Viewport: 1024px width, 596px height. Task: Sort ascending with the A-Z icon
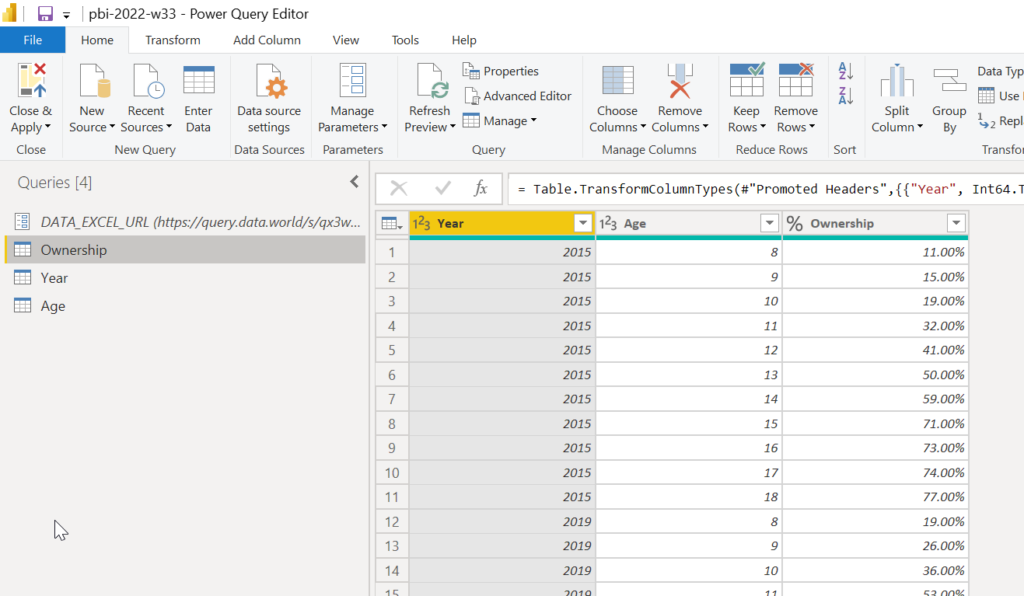[845, 72]
